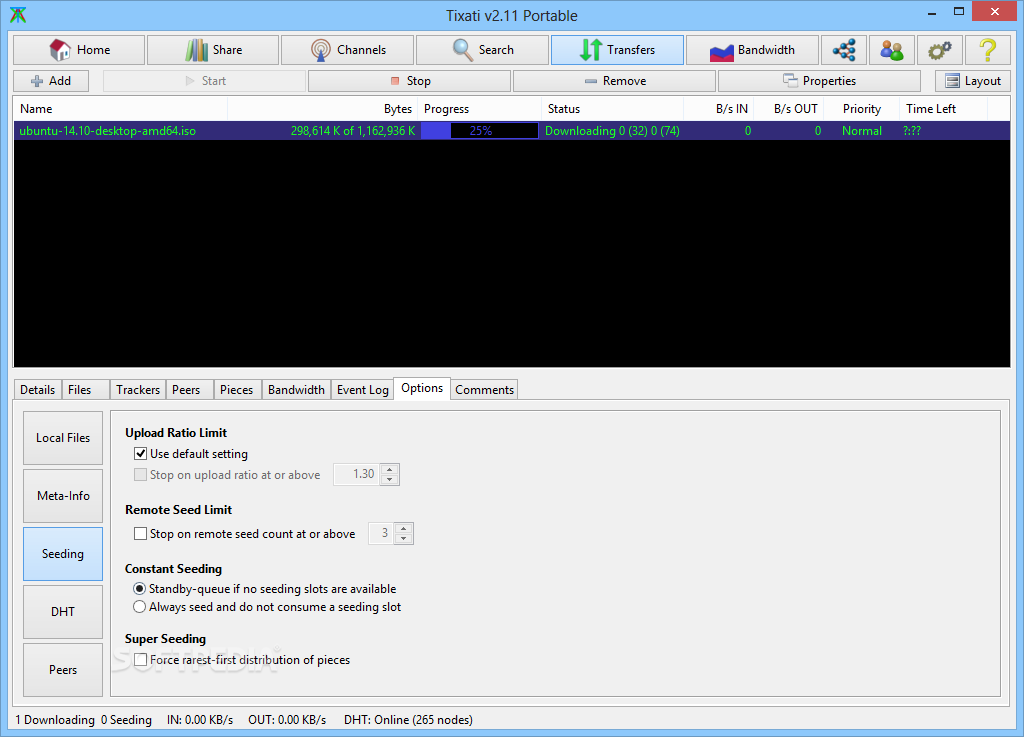
Task: Open the Transfers section
Action: point(617,50)
